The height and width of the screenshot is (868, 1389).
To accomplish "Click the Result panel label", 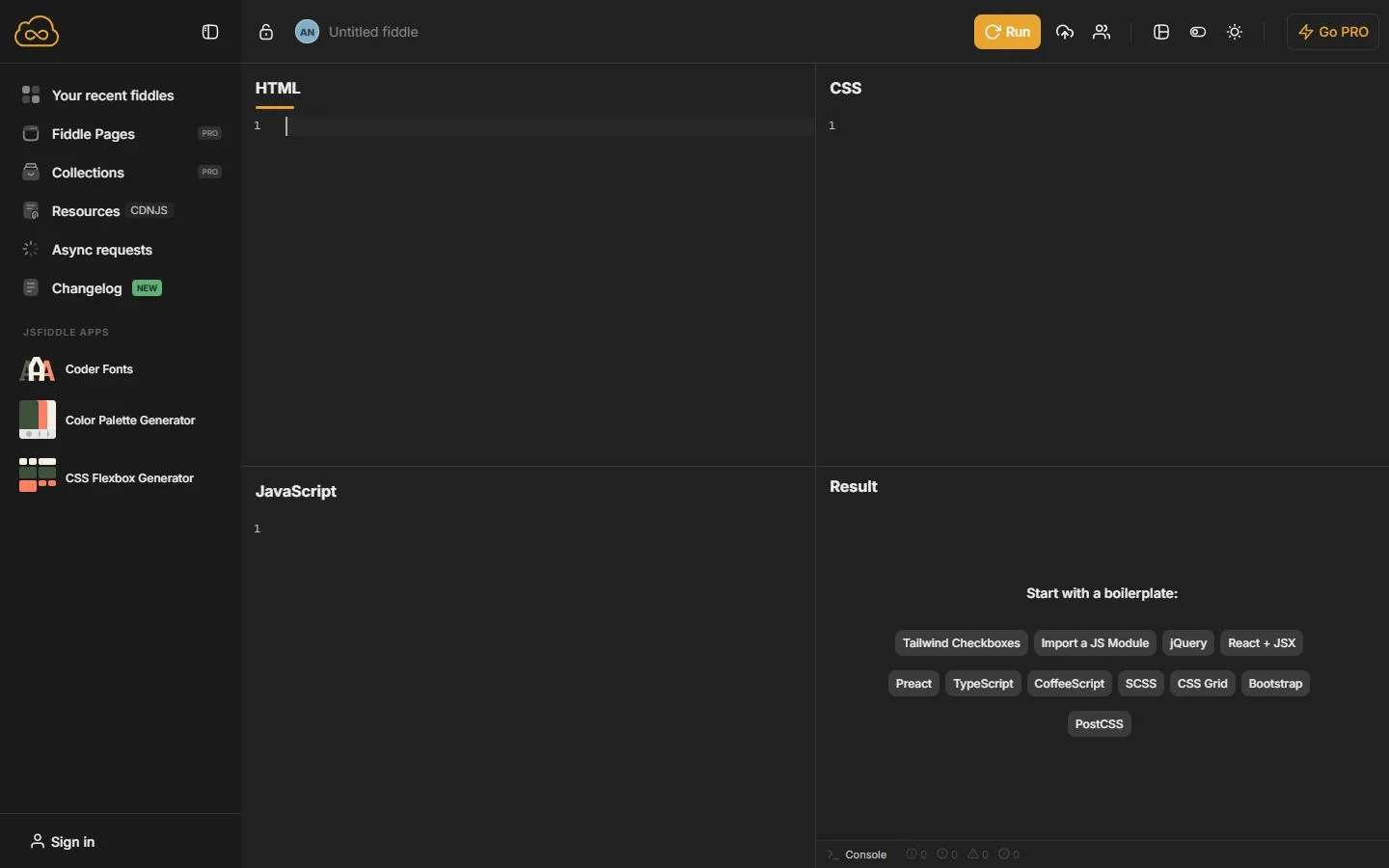I will click(854, 487).
